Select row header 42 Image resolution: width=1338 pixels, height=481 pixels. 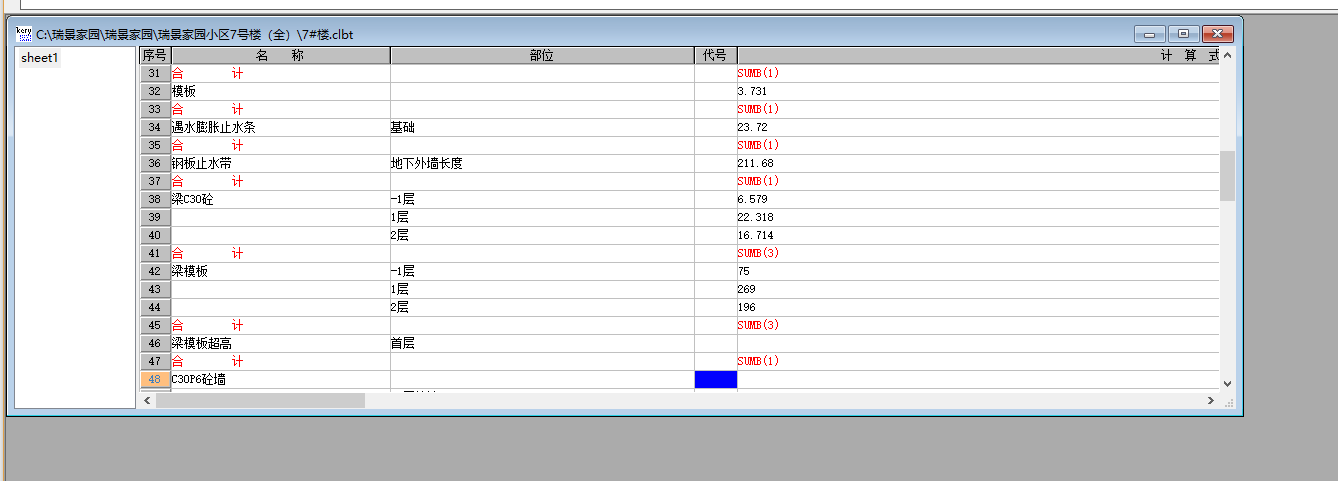tap(155, 272)
